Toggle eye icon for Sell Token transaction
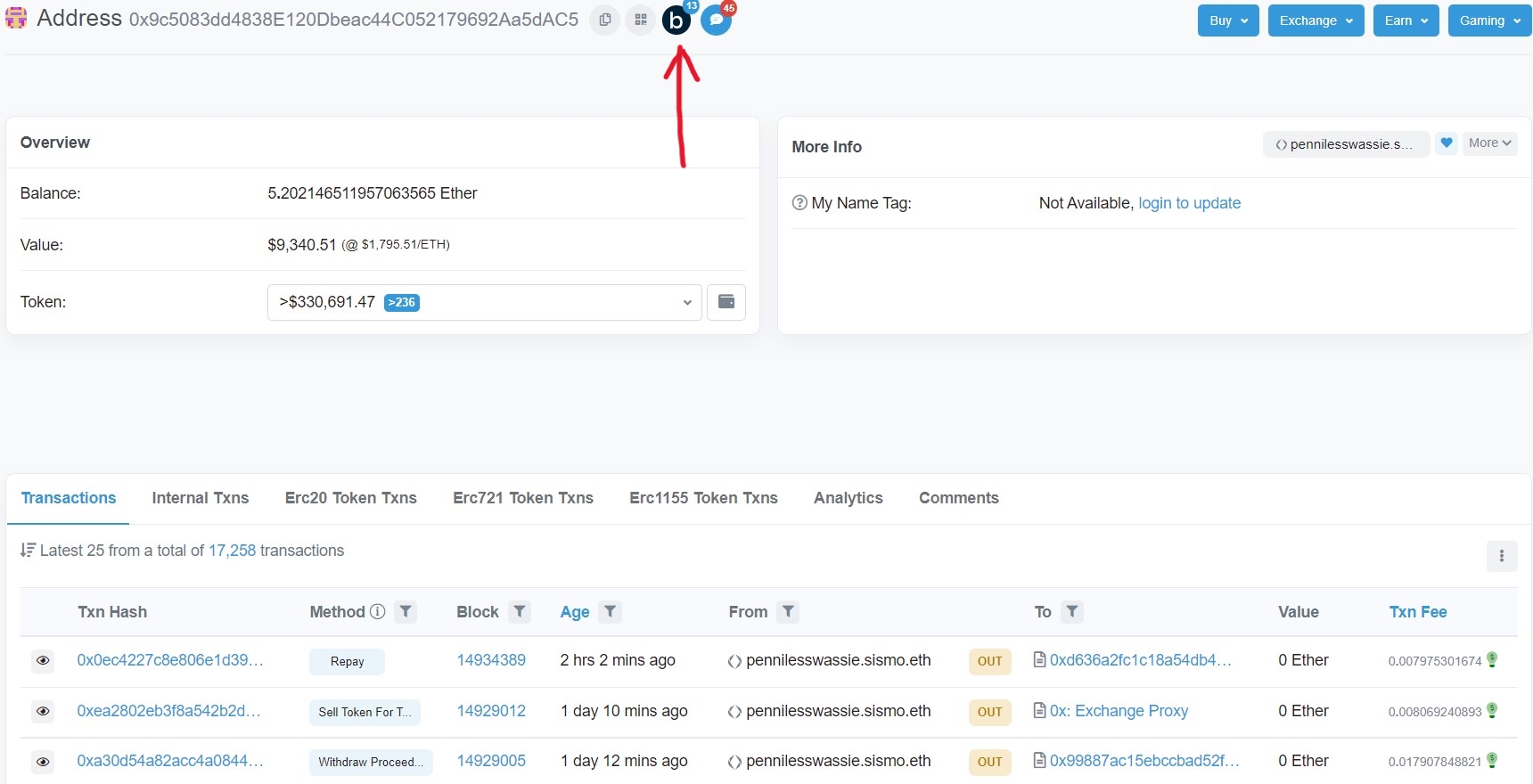The width and height of the screenshot is (1533, 784). click(x=43, y=712)
